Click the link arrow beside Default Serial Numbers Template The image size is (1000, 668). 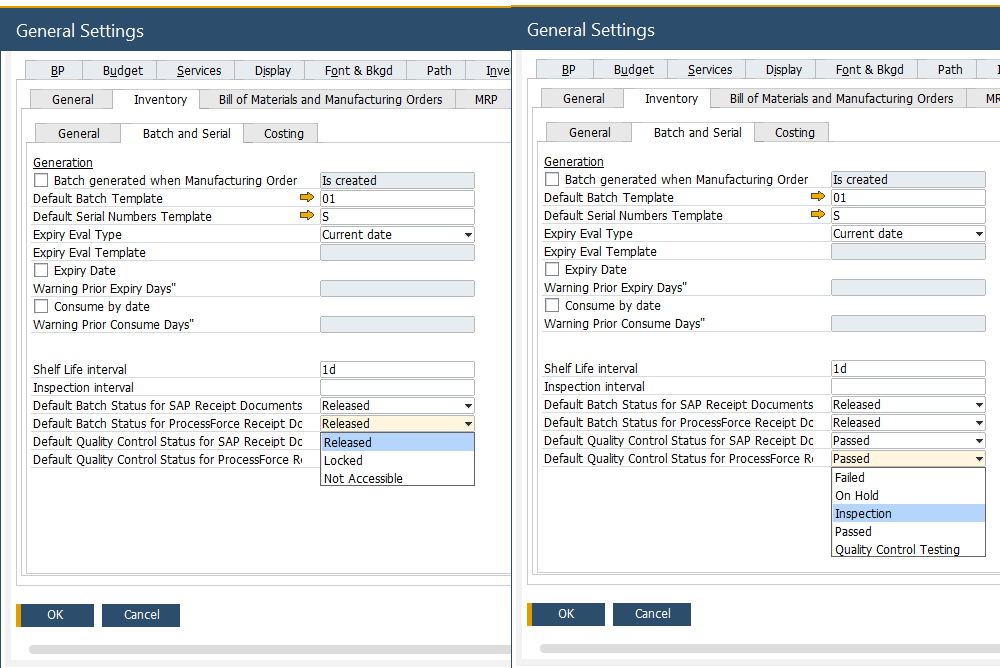306,216
